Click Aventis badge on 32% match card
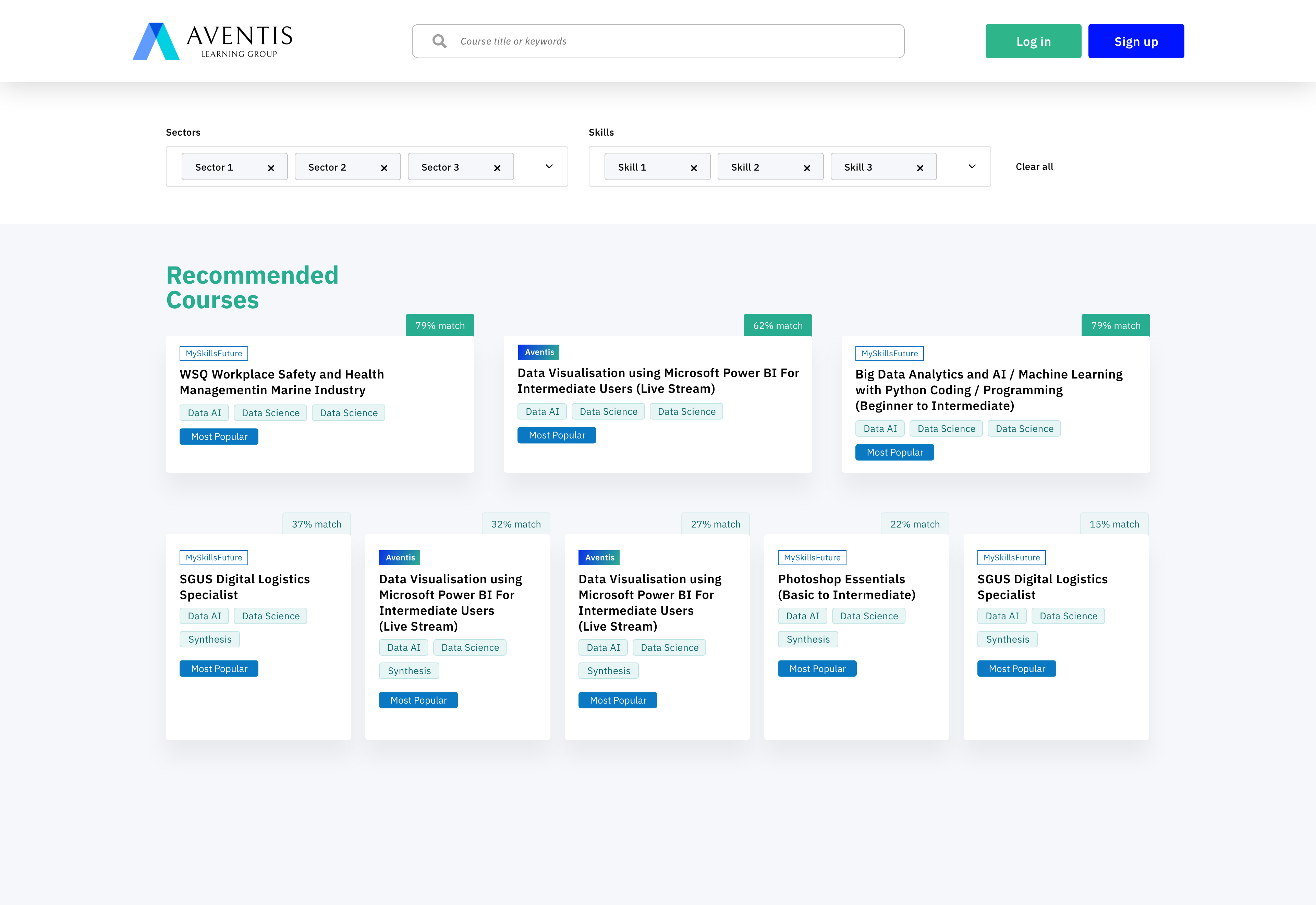 click(x=400, y=557)
